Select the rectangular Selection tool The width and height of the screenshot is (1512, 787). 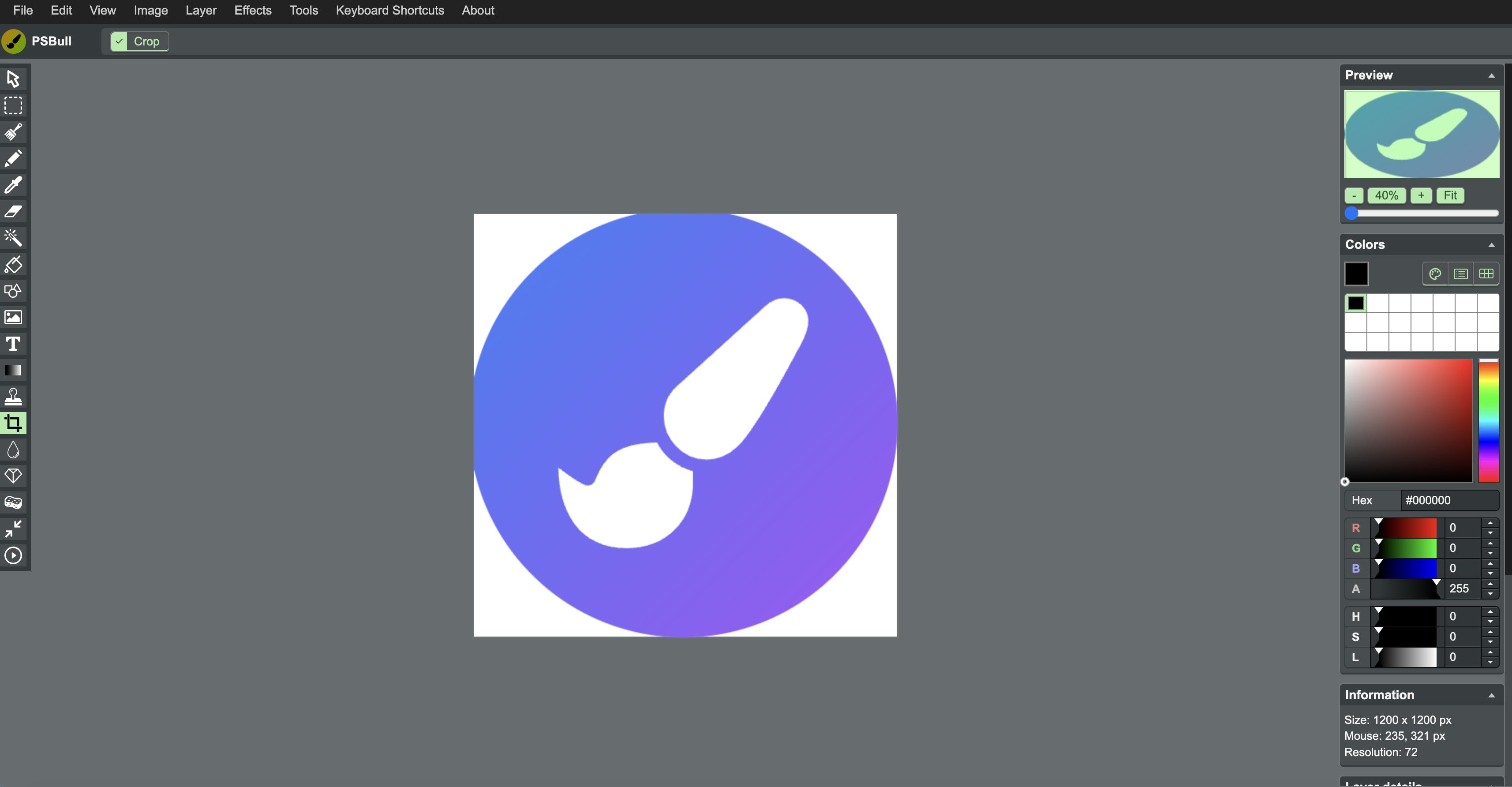pyautogui.click(x=13, y=105)
